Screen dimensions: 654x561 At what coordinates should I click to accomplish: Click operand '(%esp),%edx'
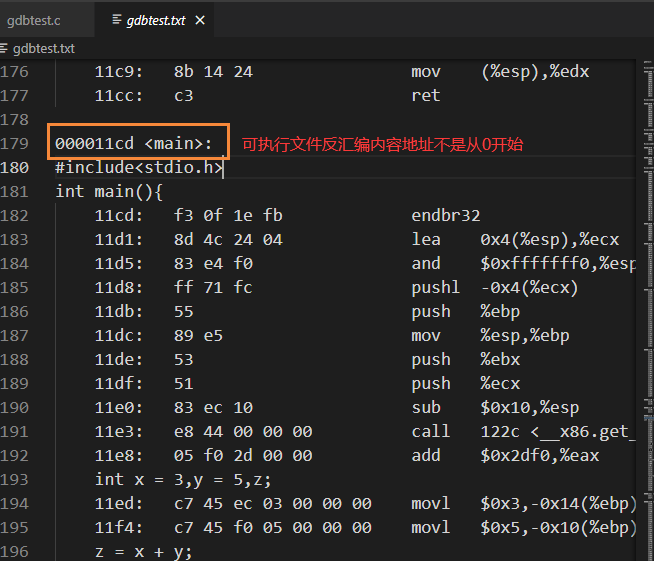(x=535, y=72)
